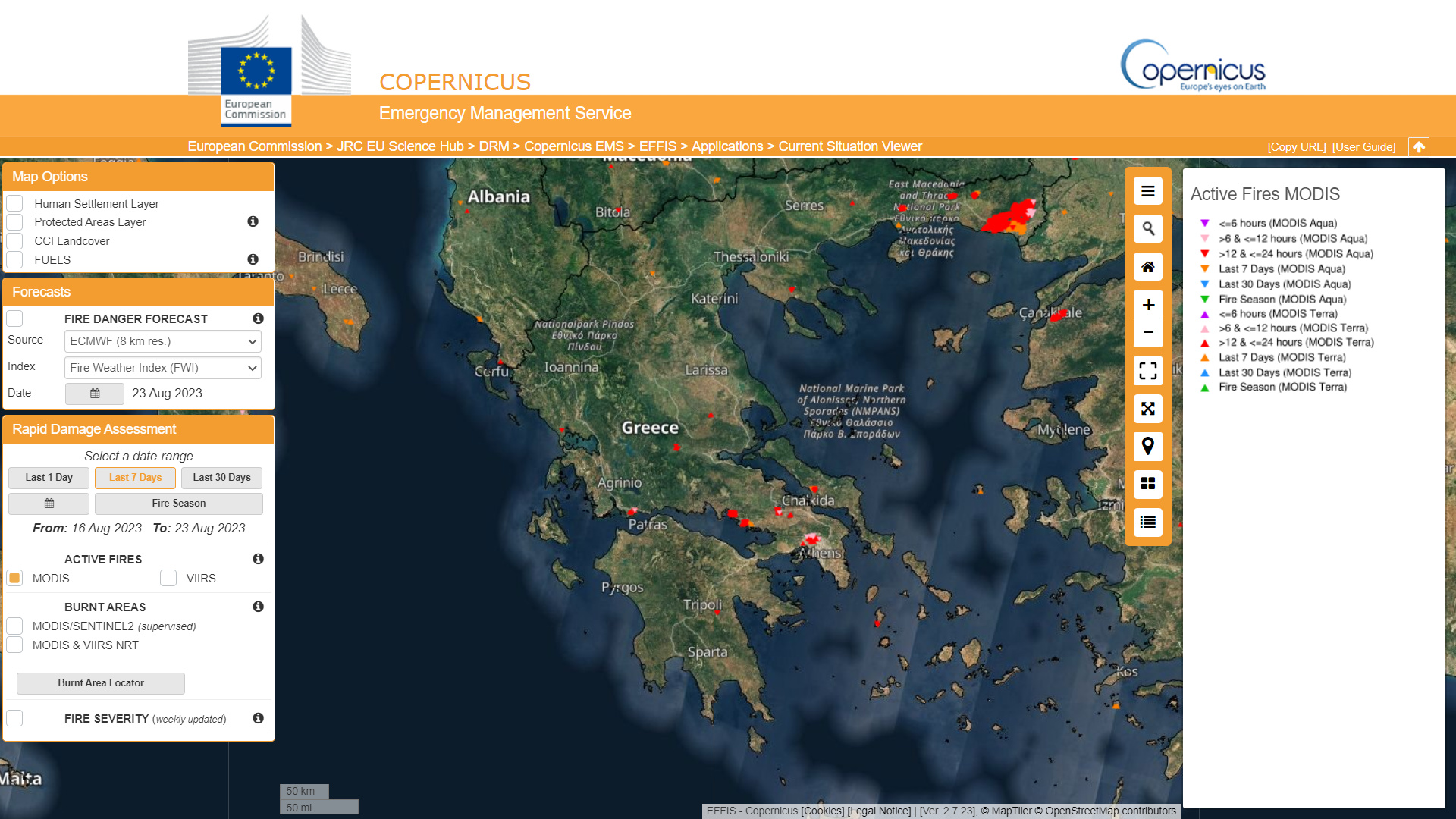The width and height of the screenshot is (1456, 819).
Task: Zoom out with the minus button
Action: point(1148,332)
